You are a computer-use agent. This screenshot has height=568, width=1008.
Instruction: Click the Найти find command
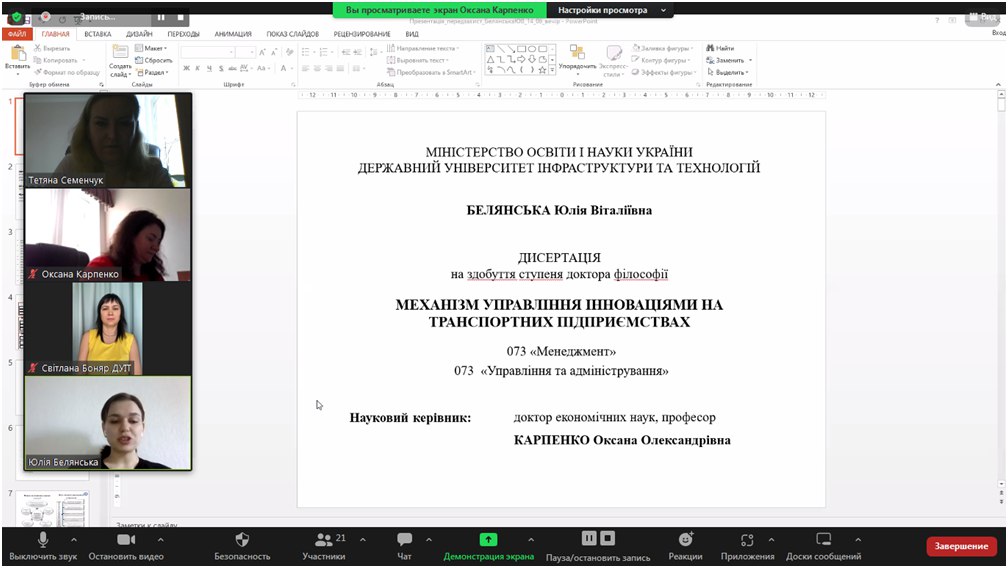coord(720,48)
